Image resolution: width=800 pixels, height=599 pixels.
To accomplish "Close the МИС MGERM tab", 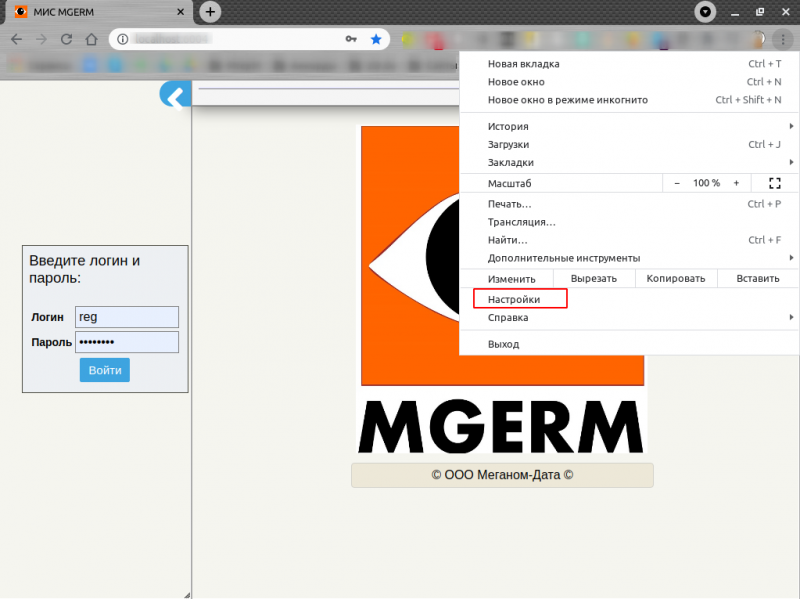I will 180,12.
